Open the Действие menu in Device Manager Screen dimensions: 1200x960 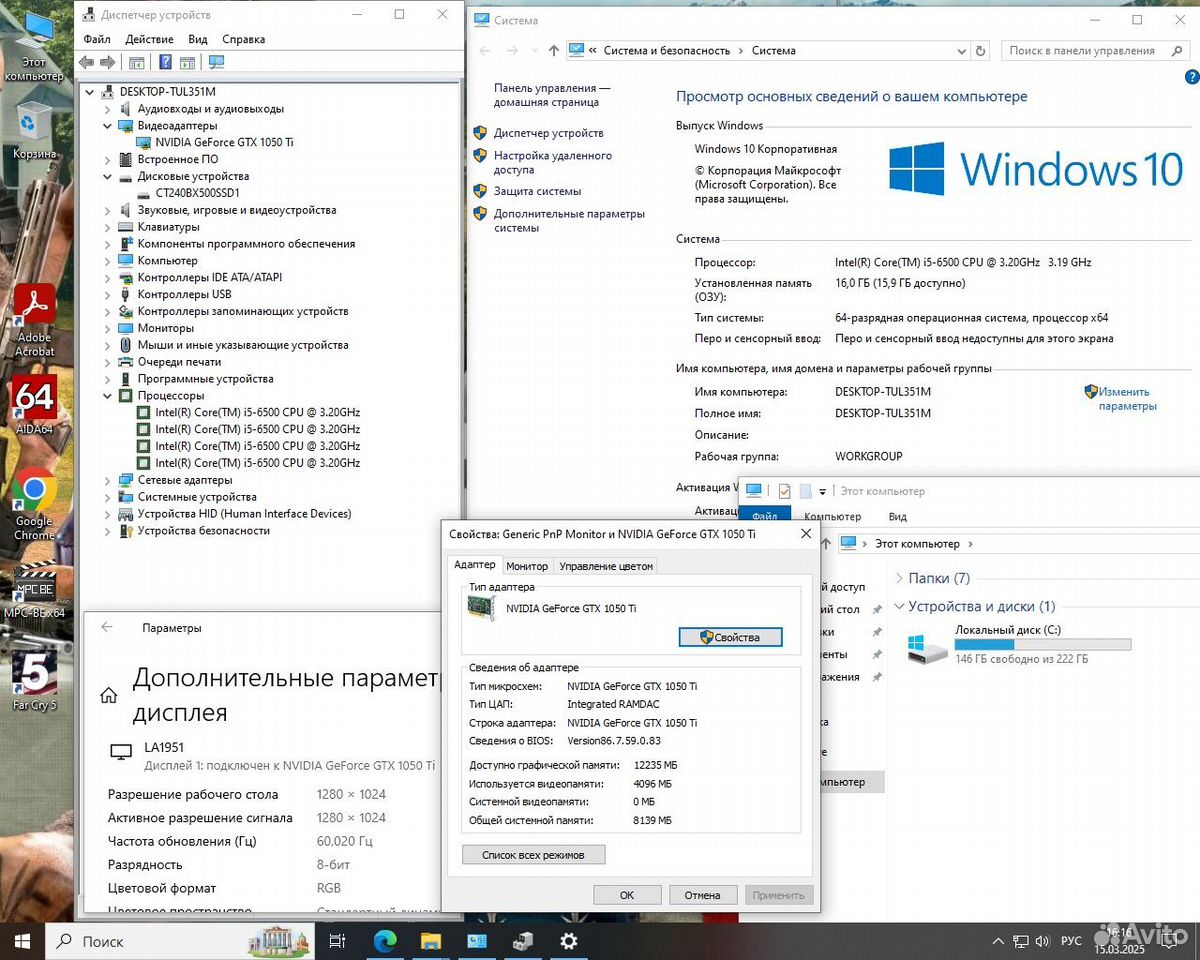149,39
